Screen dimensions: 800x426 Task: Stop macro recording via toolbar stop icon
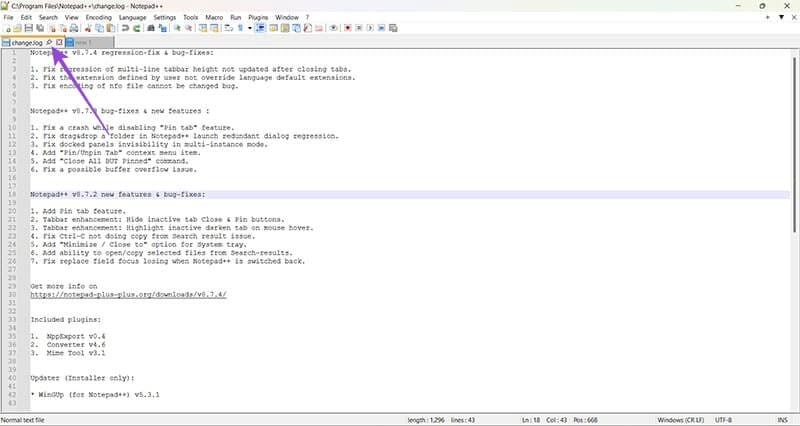(x=359, y=28)
